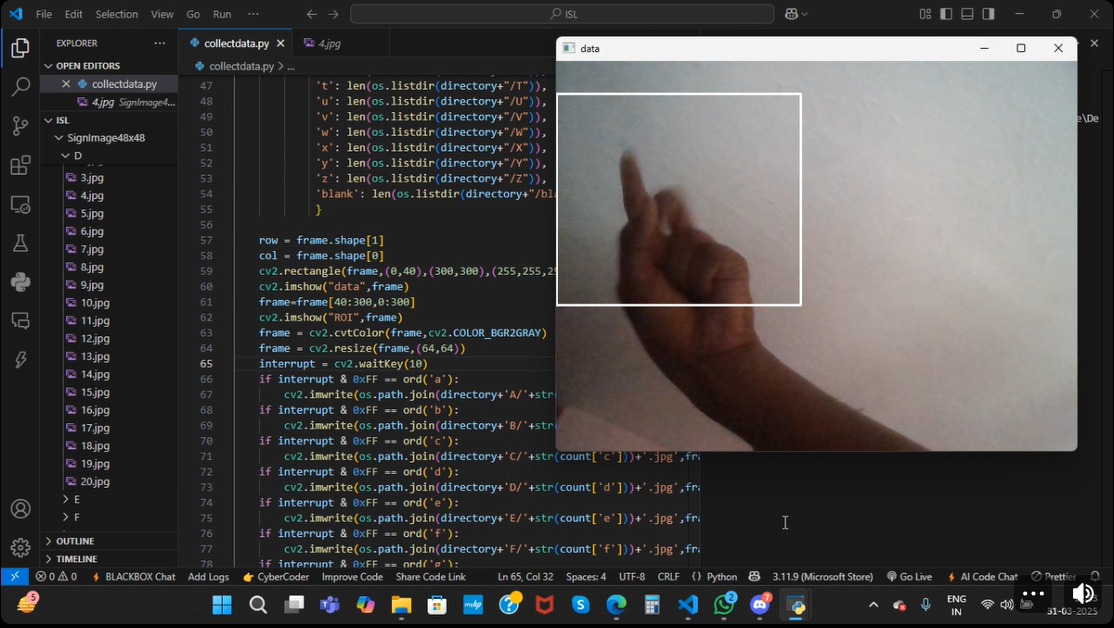Viewport: 1114px width, 628px height.
Task: Select 4.jpg in Open Editors list
Action: point(109,102)
